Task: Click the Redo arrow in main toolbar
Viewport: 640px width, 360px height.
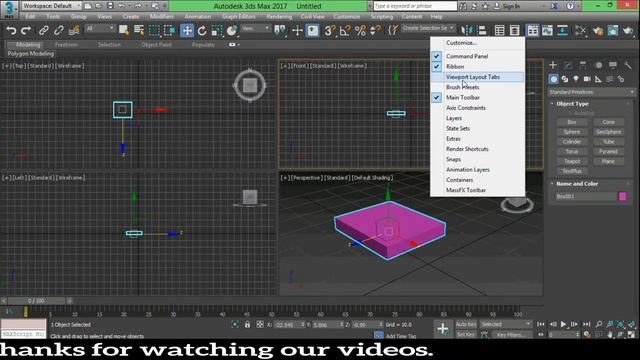Action: (x=26, y=30)
